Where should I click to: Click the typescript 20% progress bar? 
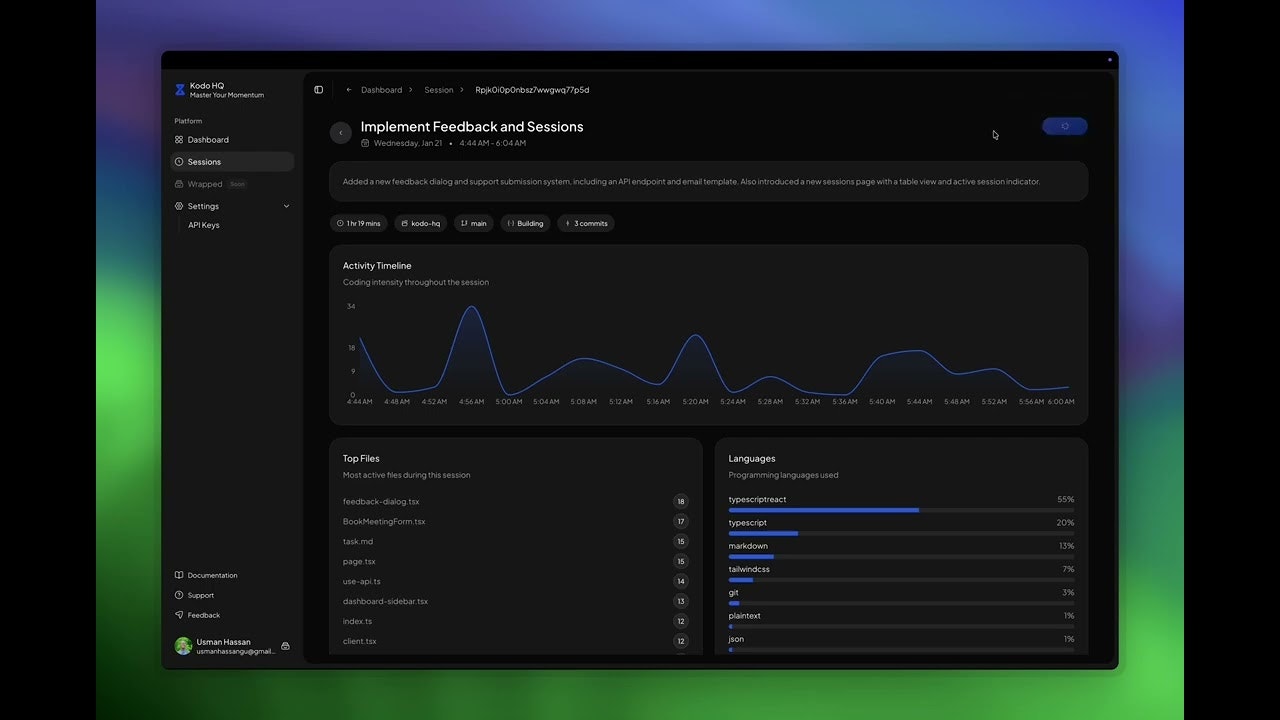901,533
